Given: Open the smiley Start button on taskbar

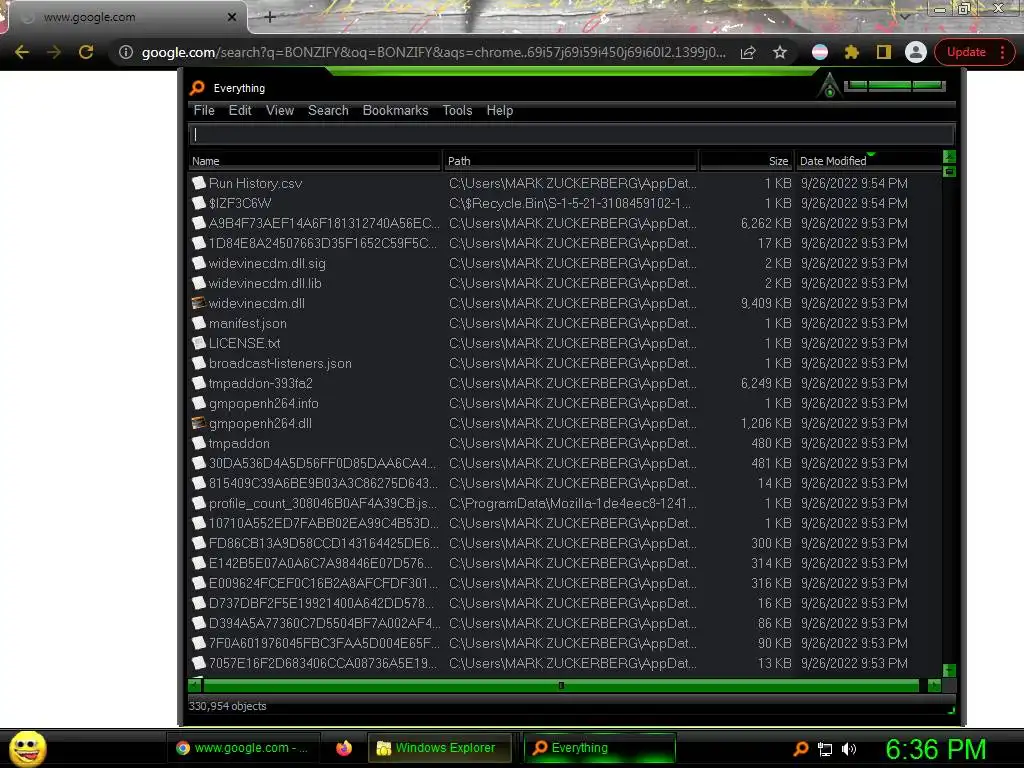Looking at the screenshot, I should click(x=27, y=748).
